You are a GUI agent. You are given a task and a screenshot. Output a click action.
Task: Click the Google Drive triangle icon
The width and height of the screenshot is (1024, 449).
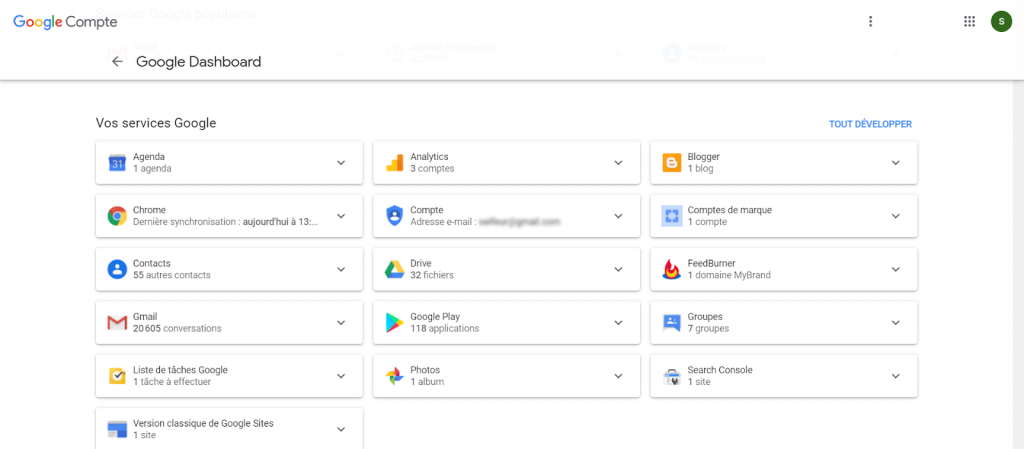coord(394,269)
